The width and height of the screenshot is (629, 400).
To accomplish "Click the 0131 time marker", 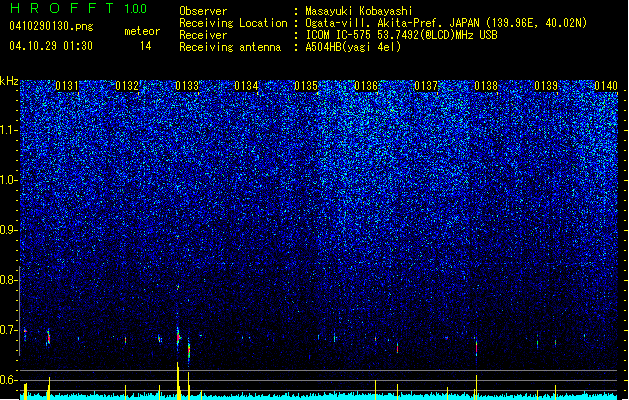I will (67, 86).
